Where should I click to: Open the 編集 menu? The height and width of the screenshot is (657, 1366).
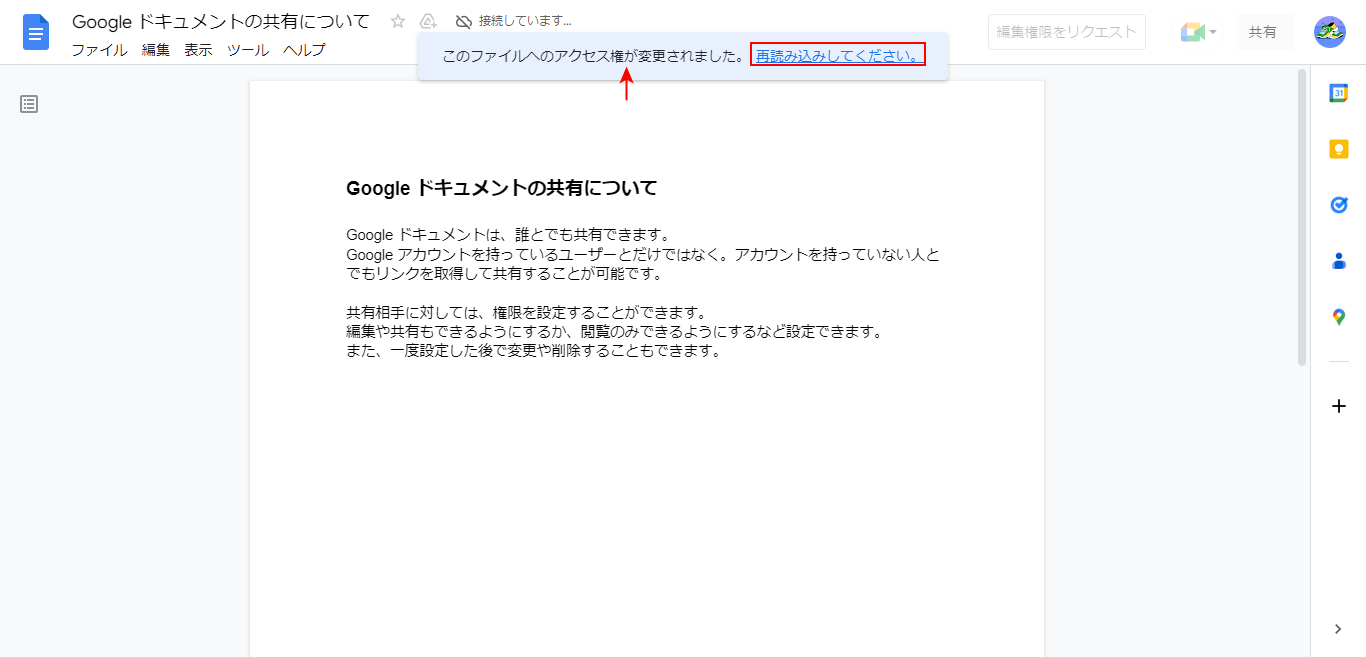tap(156, 50)
